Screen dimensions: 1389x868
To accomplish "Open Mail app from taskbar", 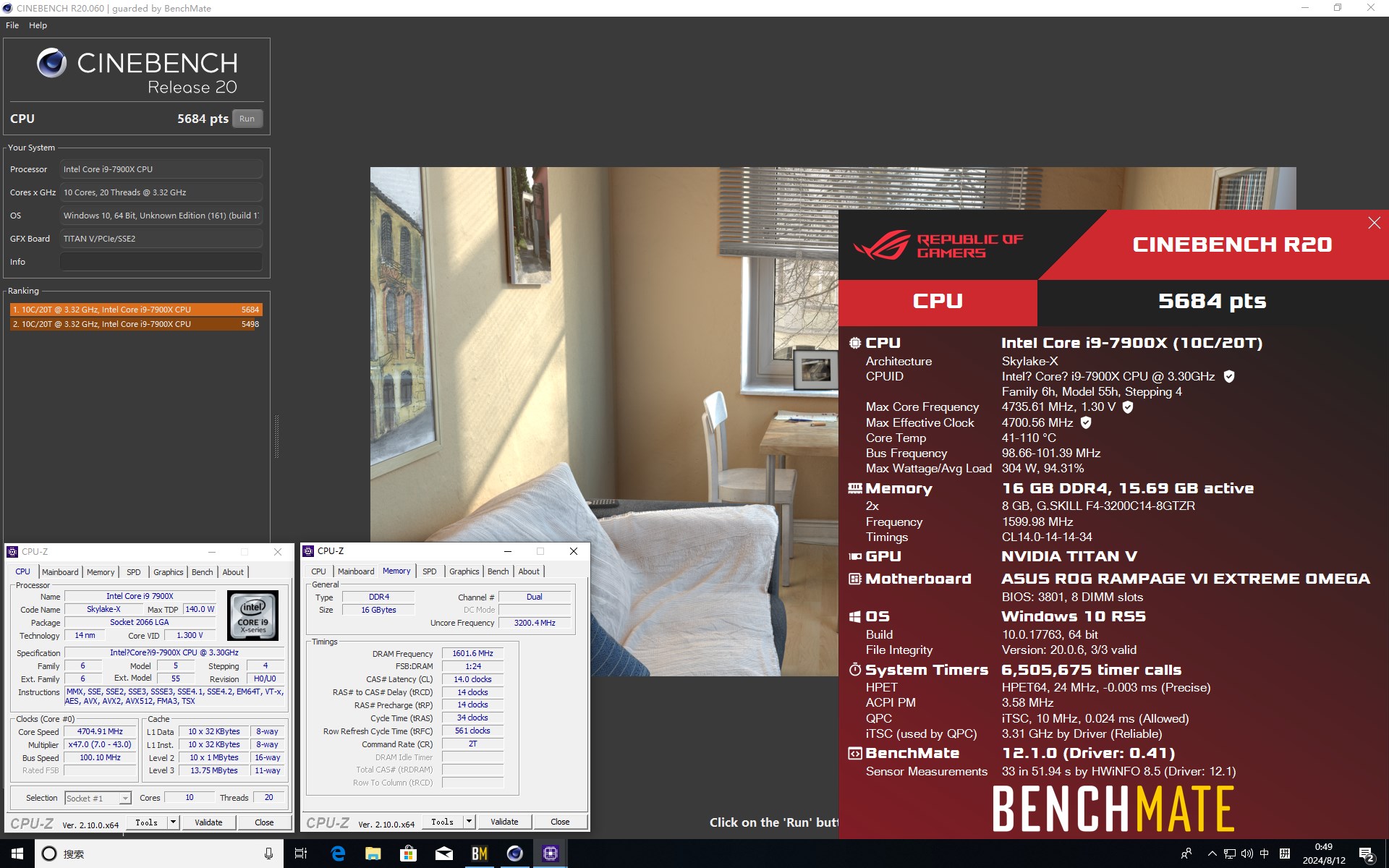I will click(443, 854).
